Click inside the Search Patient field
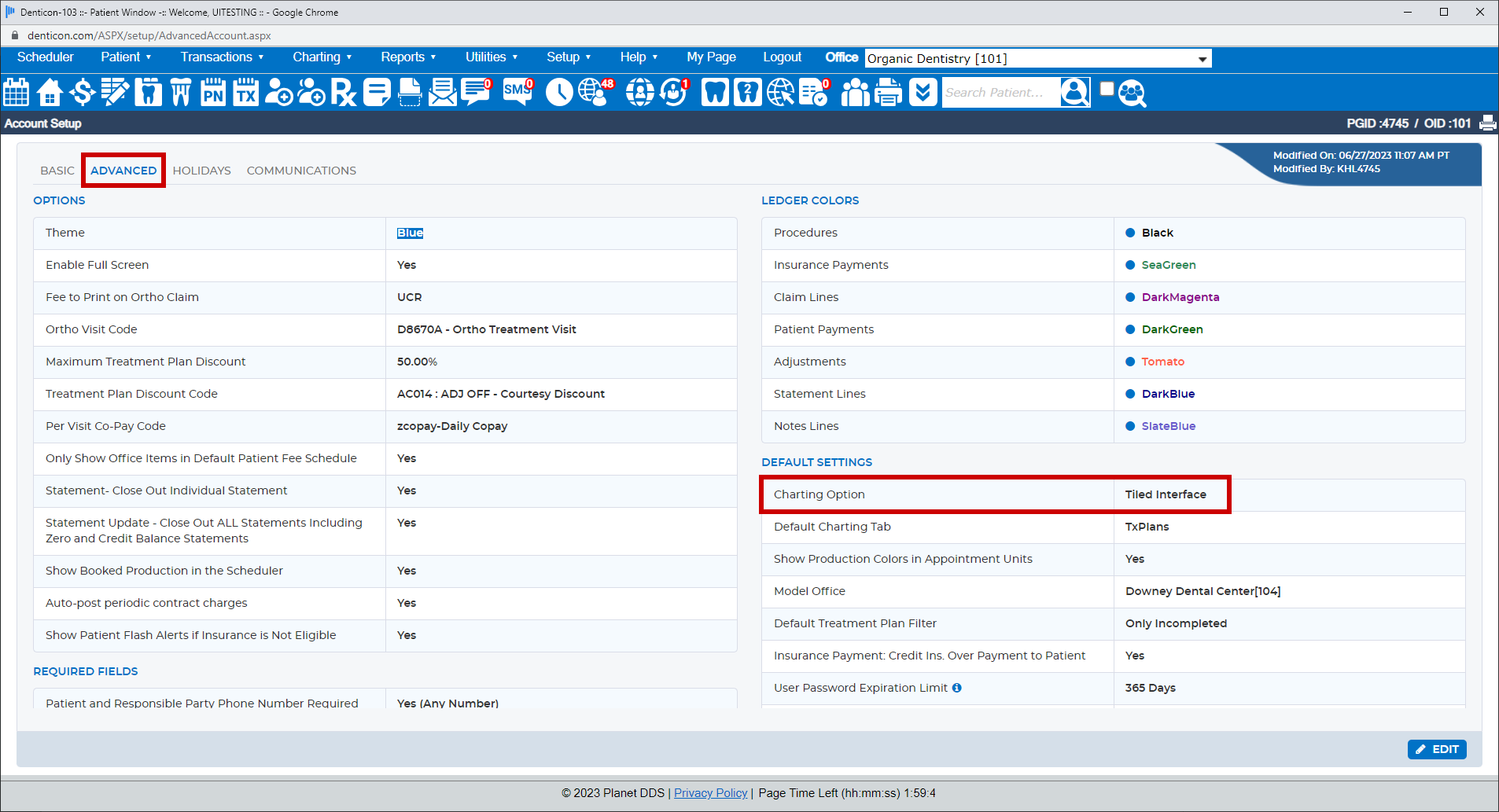 tap(999, 92)
